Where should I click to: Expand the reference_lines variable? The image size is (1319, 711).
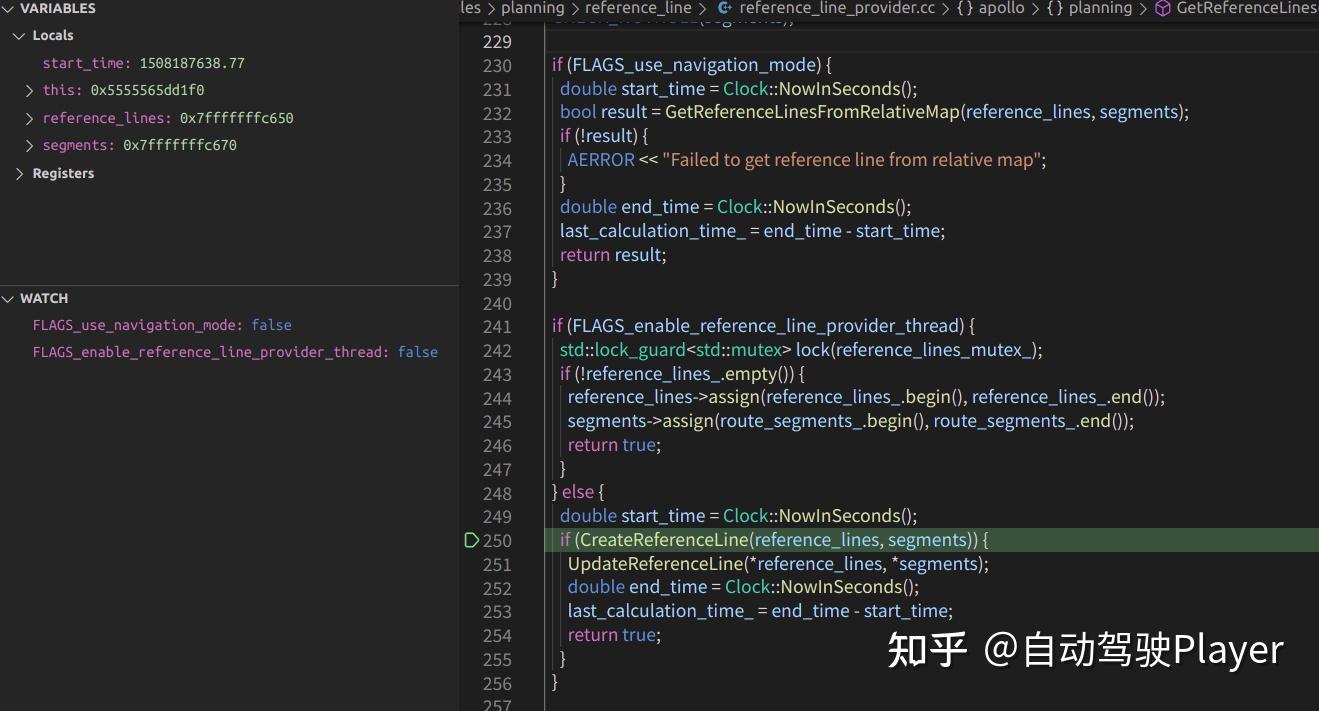click(29, 117)
